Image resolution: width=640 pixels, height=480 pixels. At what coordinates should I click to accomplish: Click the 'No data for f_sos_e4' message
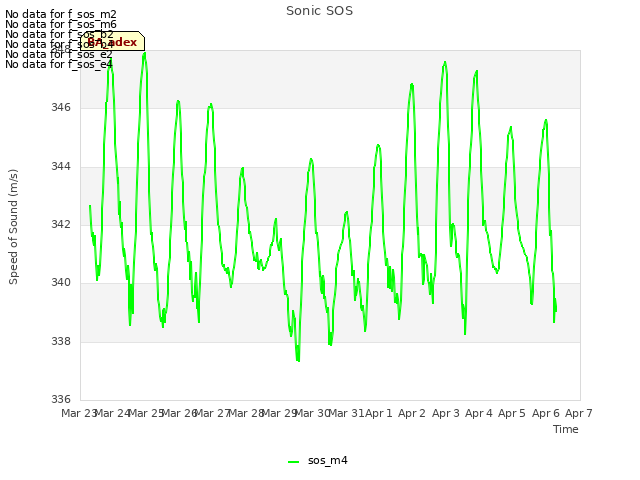tap(59, 64)
